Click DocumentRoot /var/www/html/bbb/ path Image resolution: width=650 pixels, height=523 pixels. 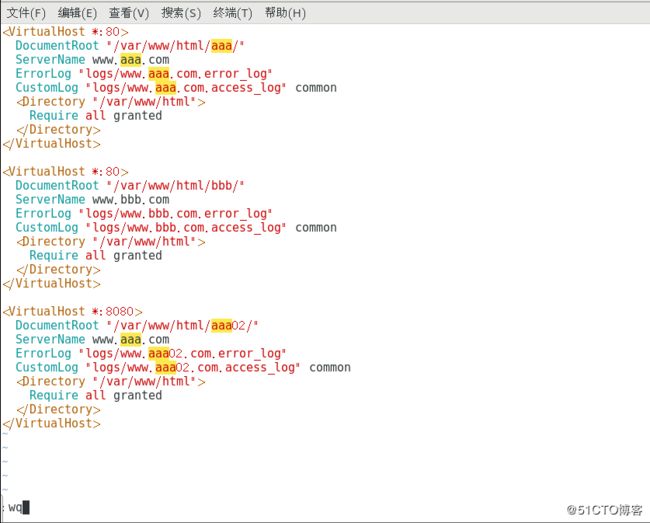click(x=130, y=186)
